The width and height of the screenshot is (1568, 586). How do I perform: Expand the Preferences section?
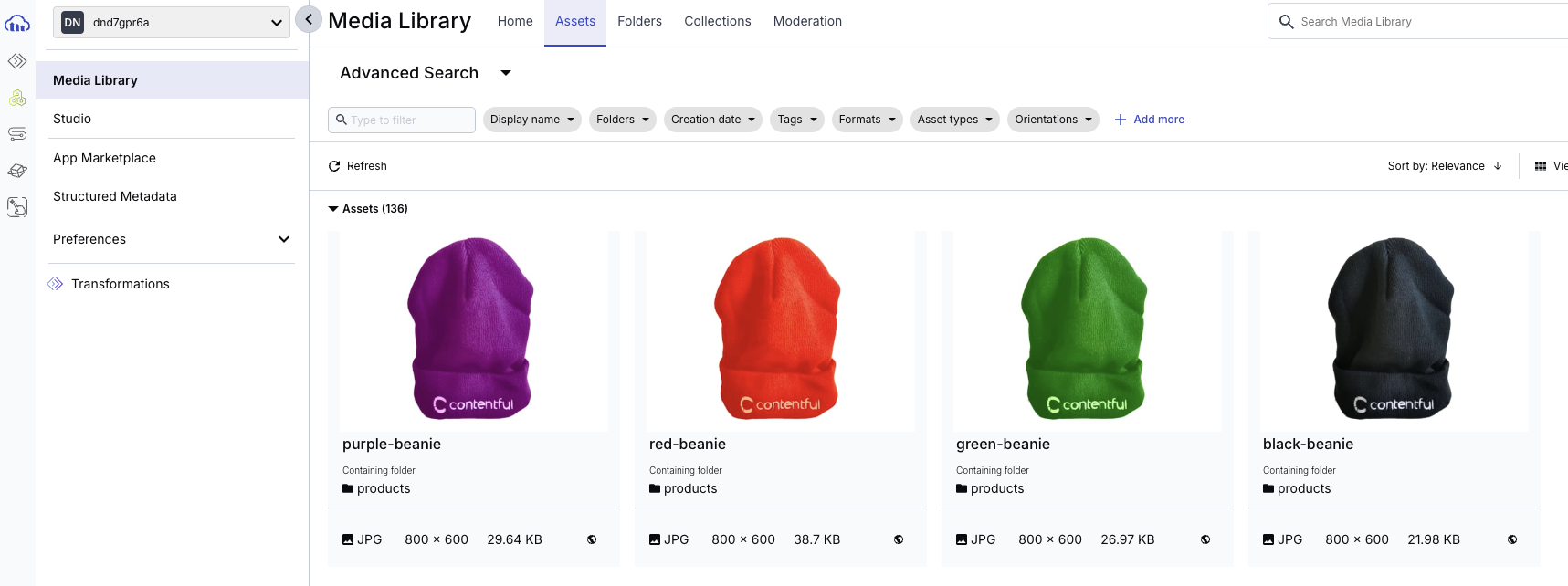(x=172, y=239)
